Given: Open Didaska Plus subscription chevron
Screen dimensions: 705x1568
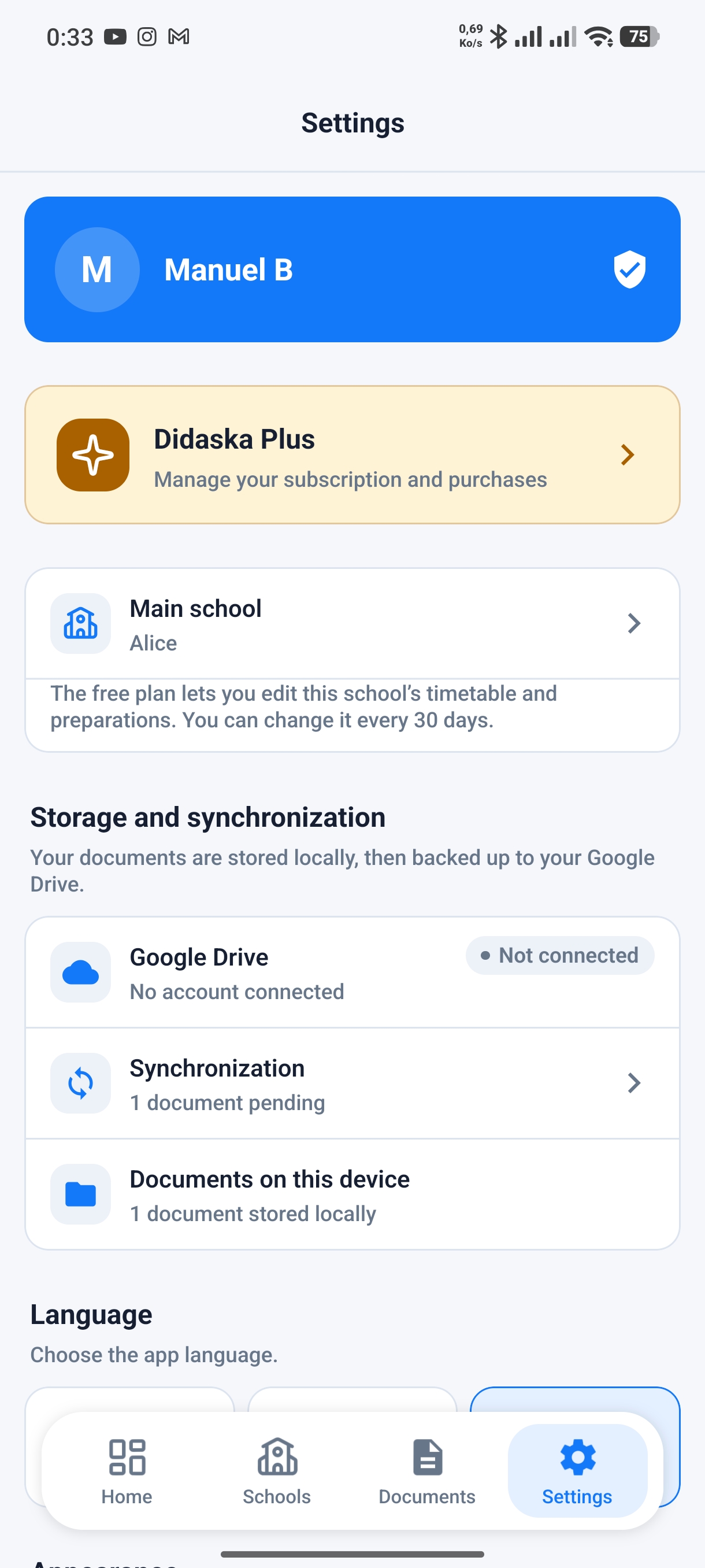Looking at the screenshot, I should pyautogui.click(x=628, y=454).
